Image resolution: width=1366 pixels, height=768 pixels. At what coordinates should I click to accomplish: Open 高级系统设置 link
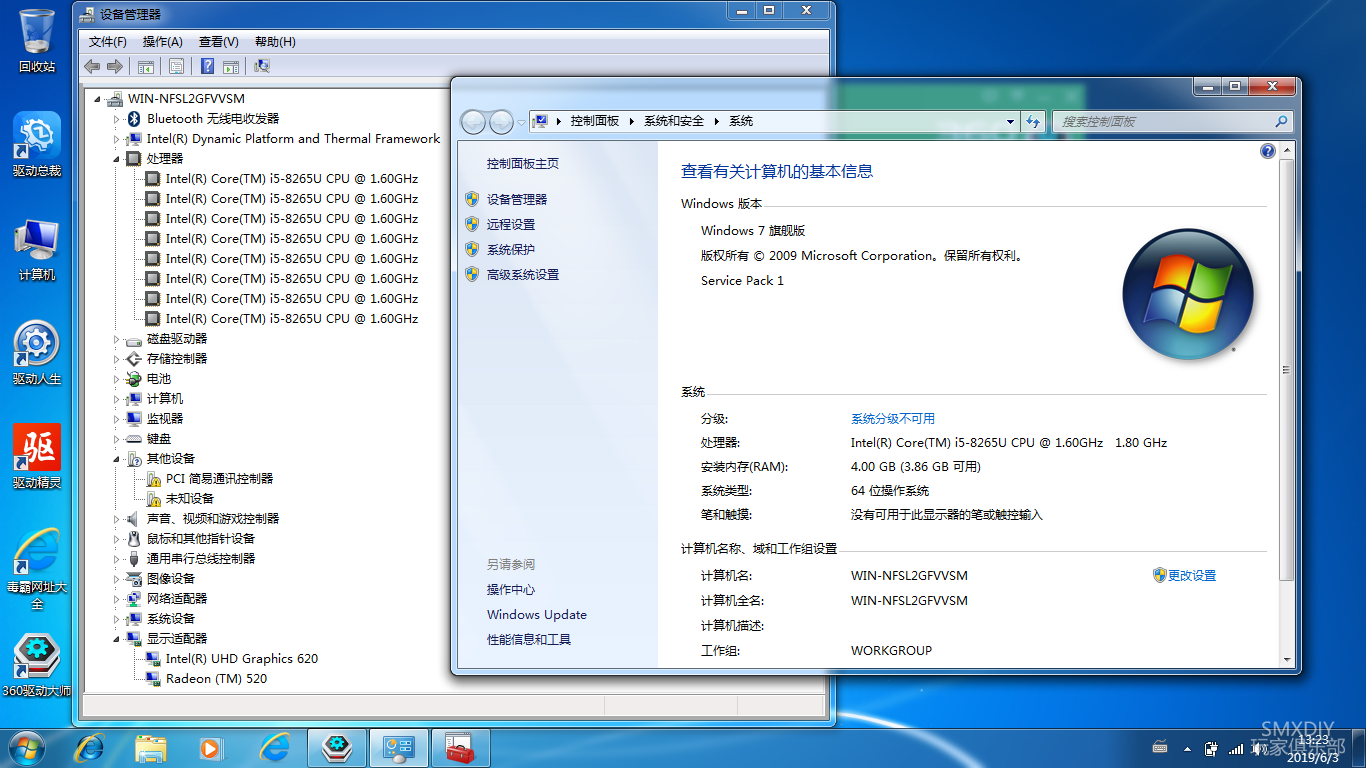(x=523, y=274)
